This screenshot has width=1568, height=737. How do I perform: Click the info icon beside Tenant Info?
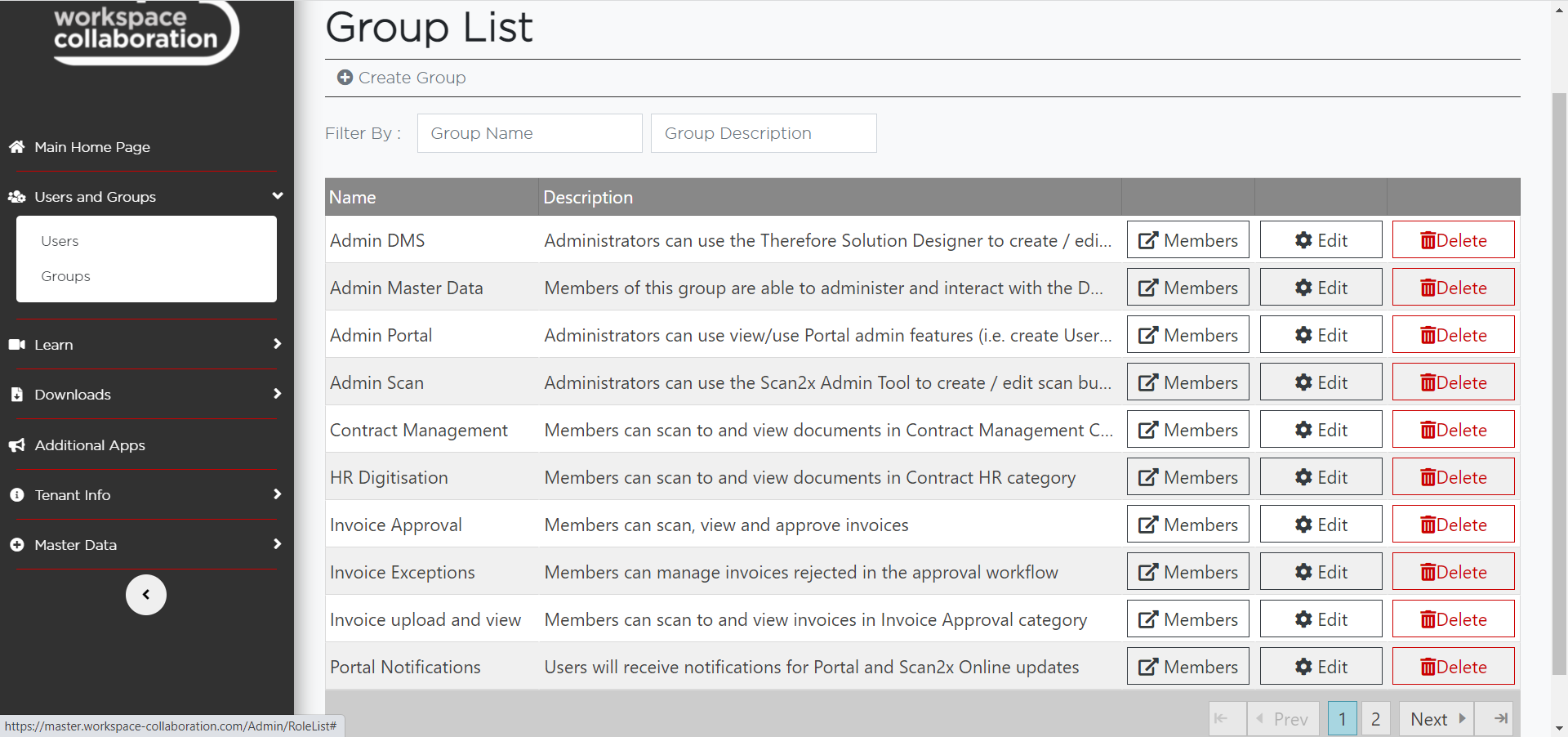tap(16, 495)
